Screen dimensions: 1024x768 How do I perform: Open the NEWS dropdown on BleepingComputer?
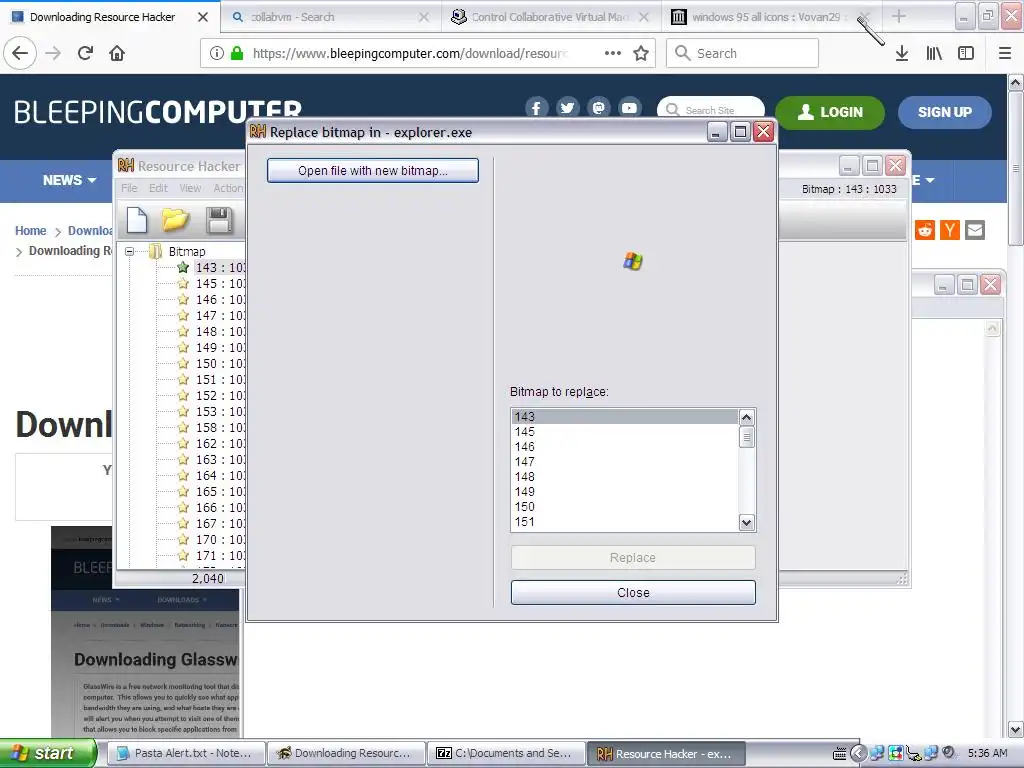69,180
